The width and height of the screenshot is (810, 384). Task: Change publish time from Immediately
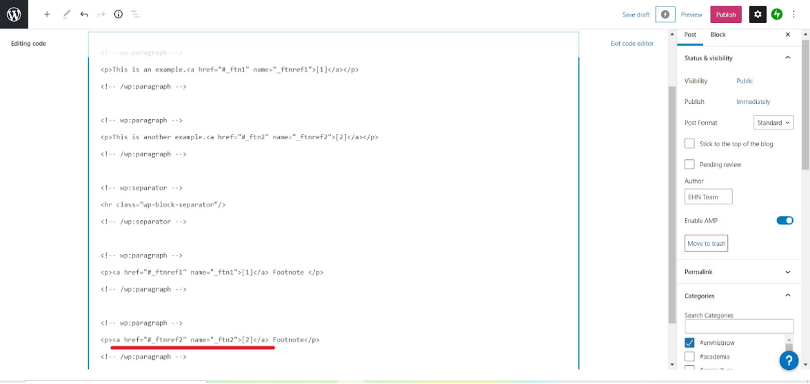coord(753,102)
